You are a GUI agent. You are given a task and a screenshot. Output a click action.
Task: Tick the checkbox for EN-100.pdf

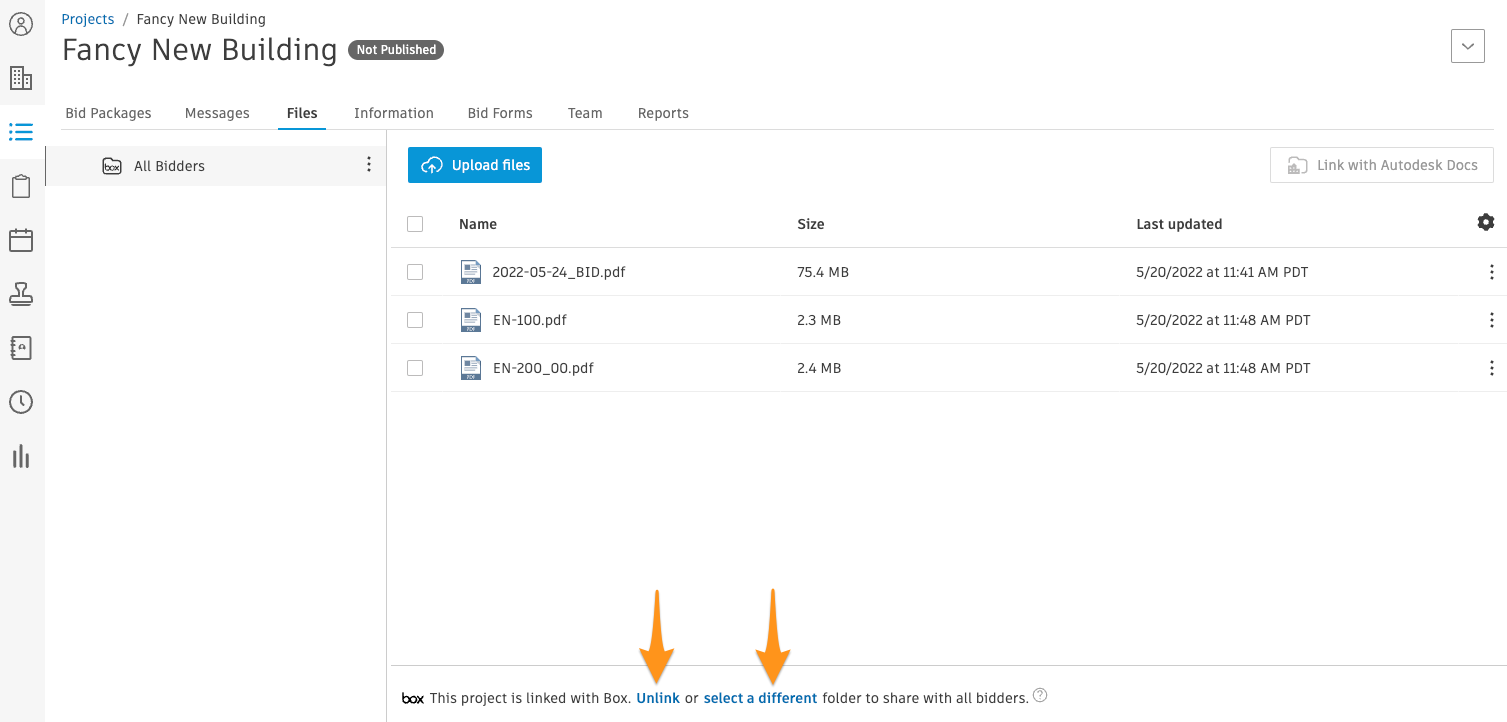tap(415, 320)
